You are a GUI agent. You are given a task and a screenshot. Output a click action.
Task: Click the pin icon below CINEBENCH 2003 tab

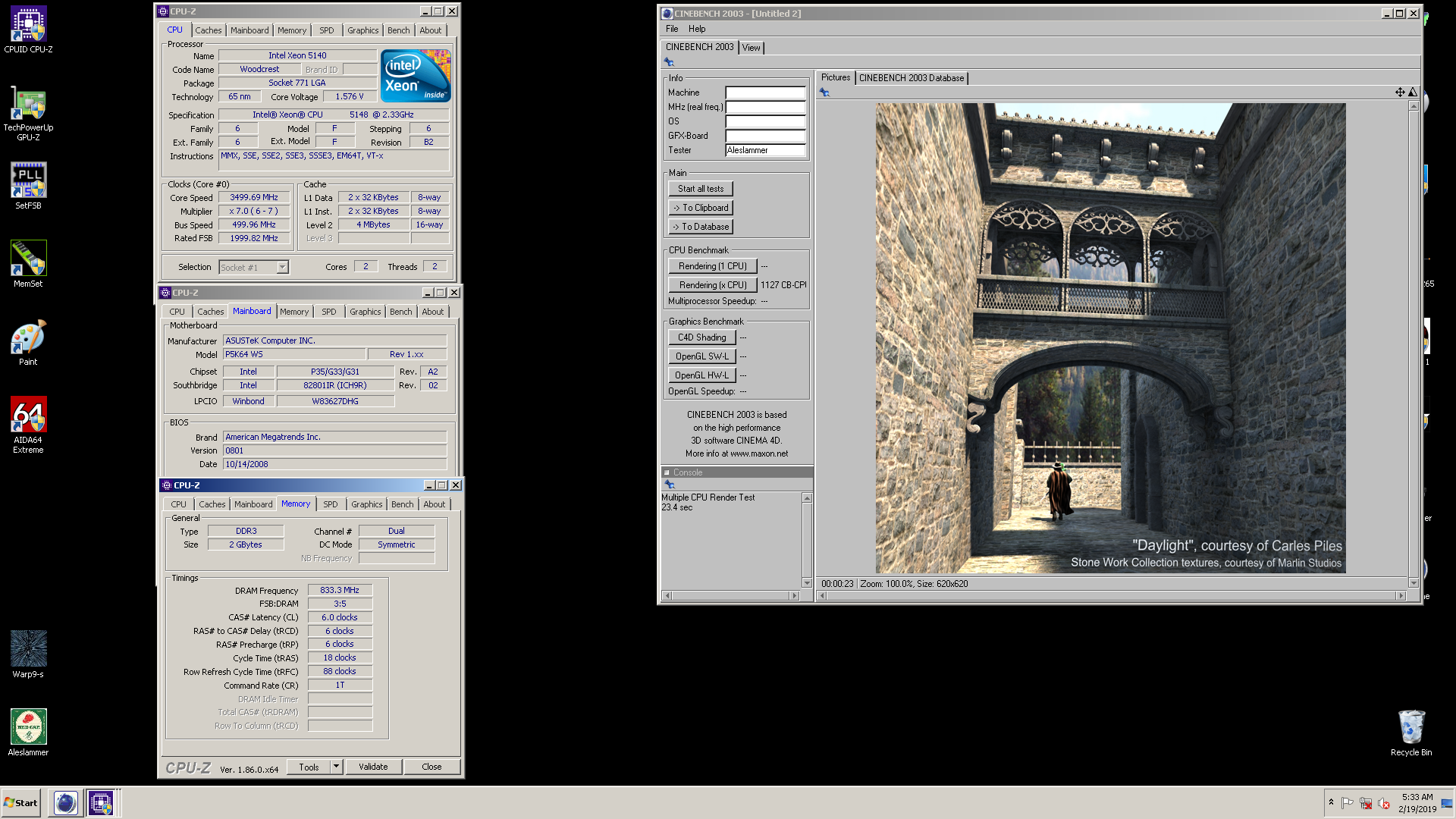tap(669, 62)
